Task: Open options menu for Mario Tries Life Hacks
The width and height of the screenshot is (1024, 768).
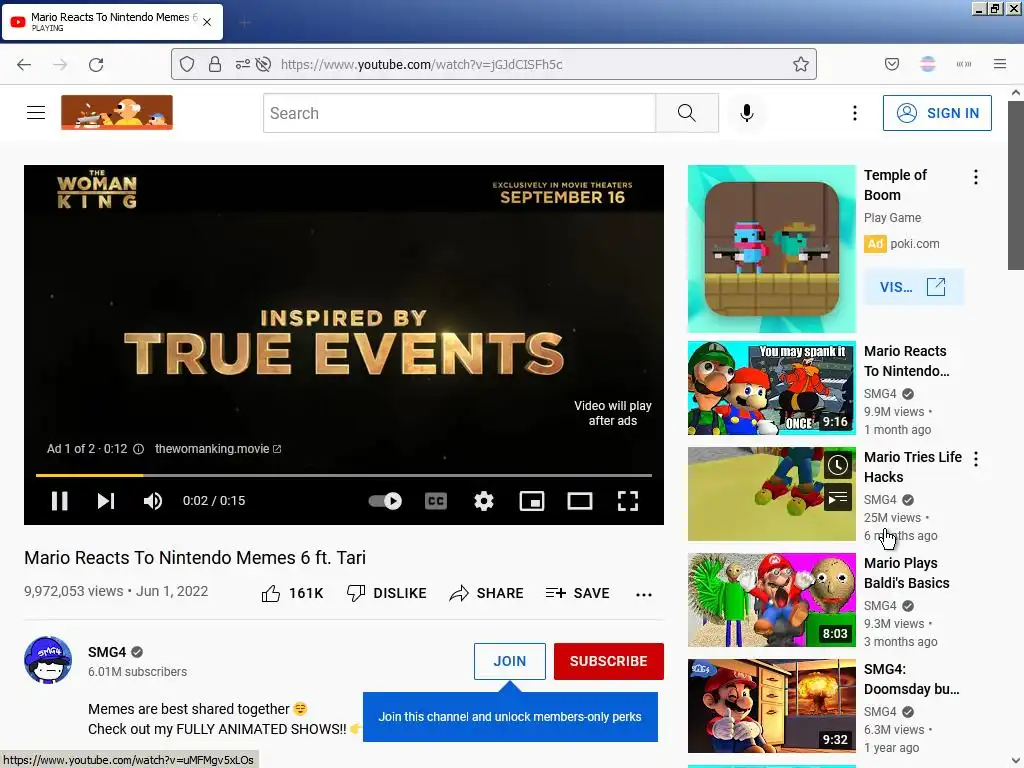Action: point(976,459)
